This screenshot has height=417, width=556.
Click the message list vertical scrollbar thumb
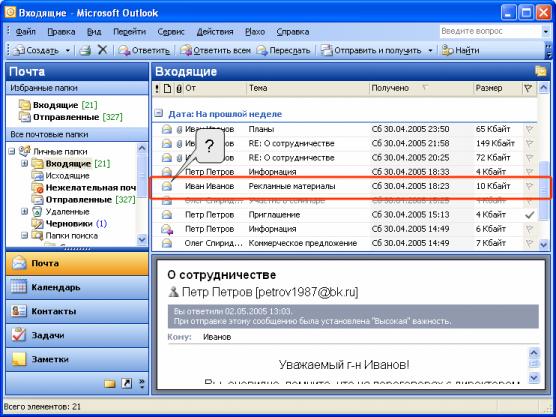point(543,191)
